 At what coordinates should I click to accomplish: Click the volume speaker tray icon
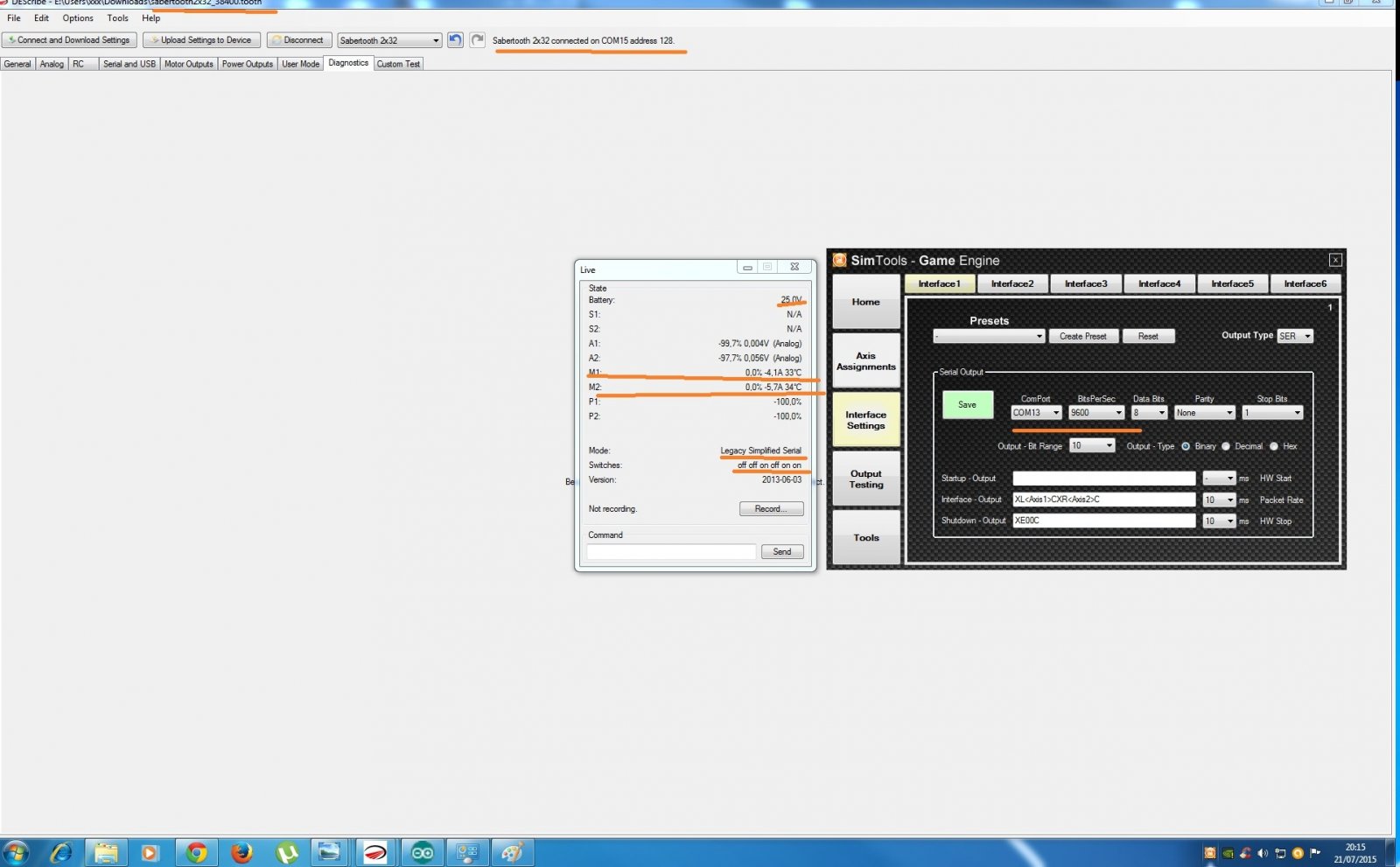pos(1263,853)
